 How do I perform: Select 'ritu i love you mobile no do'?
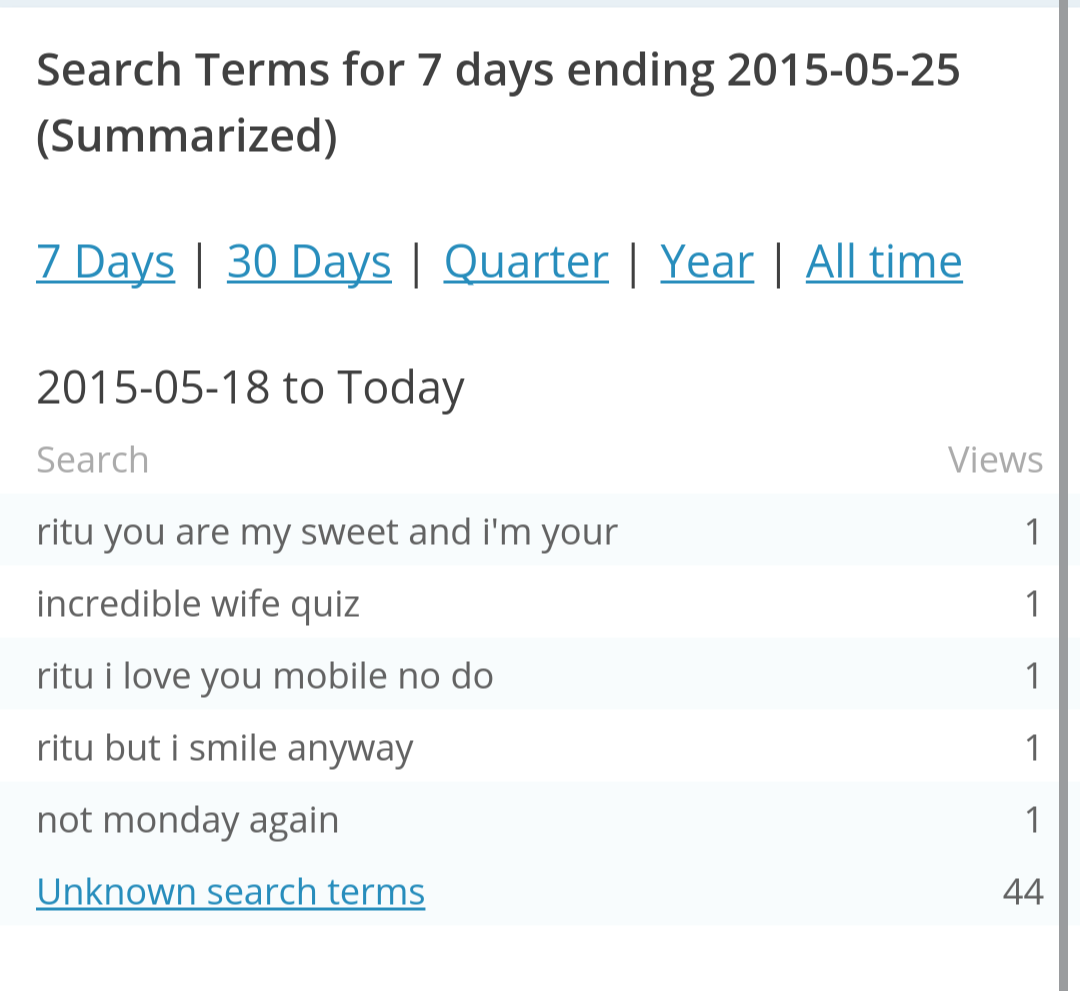click(x=265, y=676)
